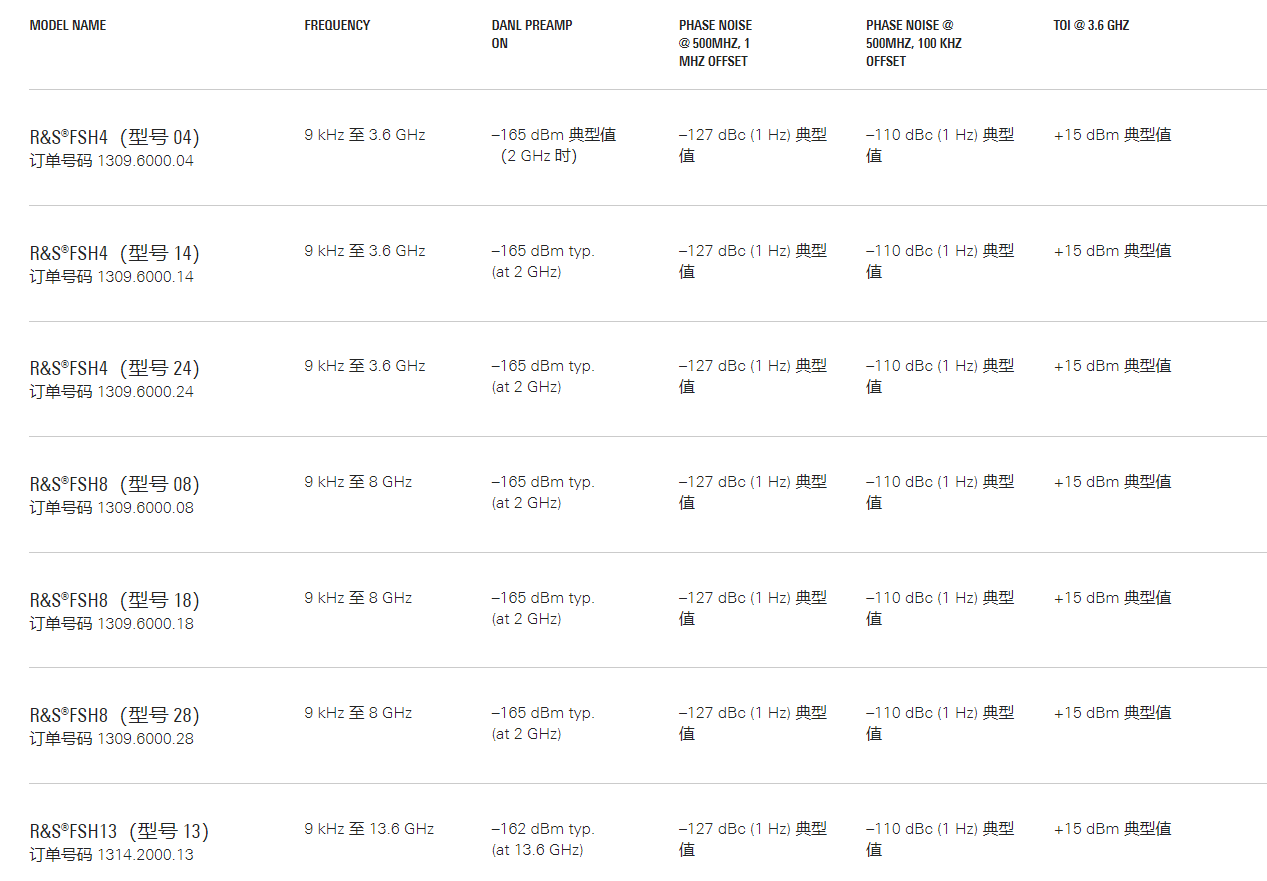Click order number 1314.2000.13
This screenshot has width=1267, height=881.
[x=145, y=855]
